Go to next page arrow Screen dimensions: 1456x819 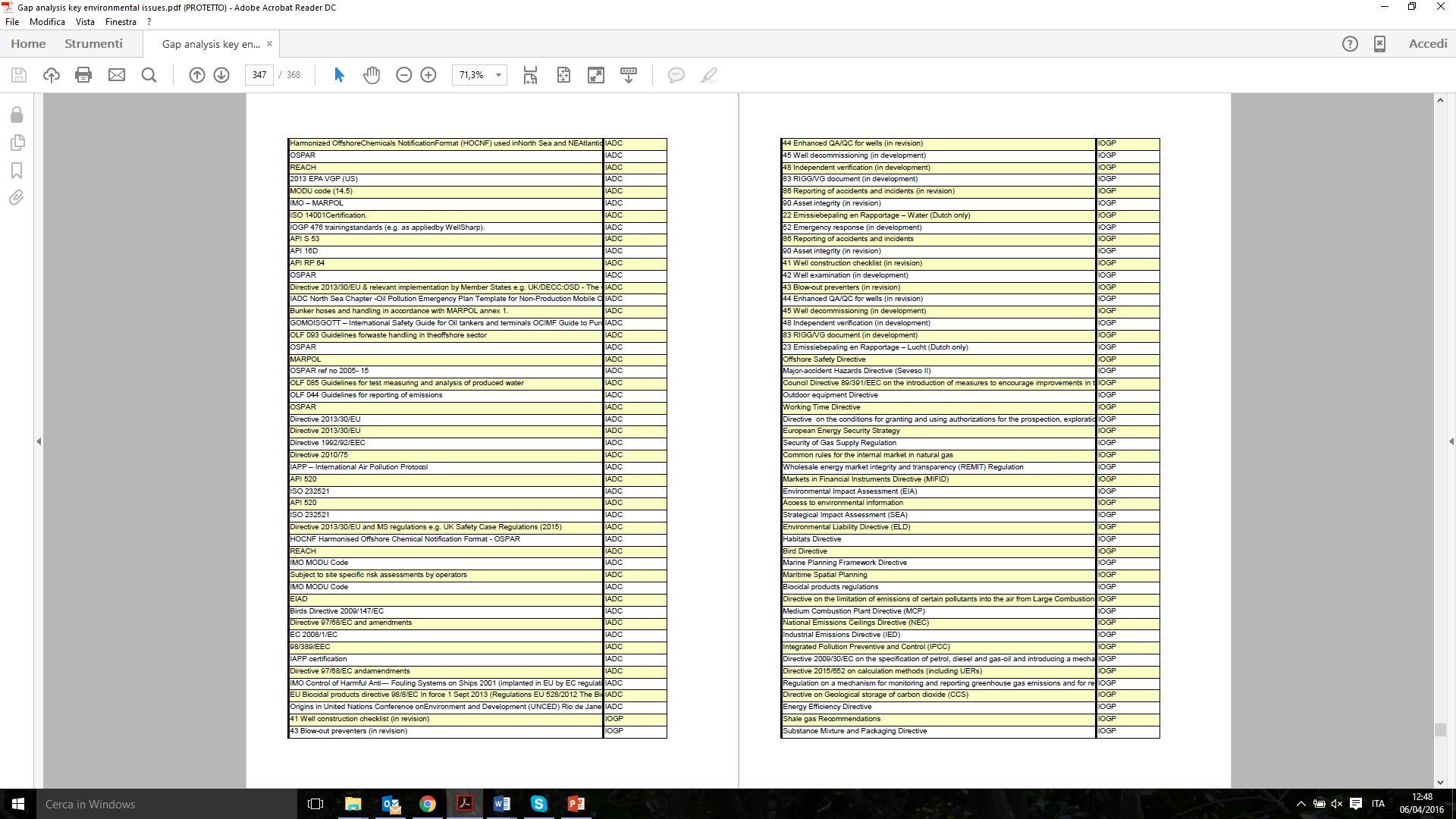point(221,75)
